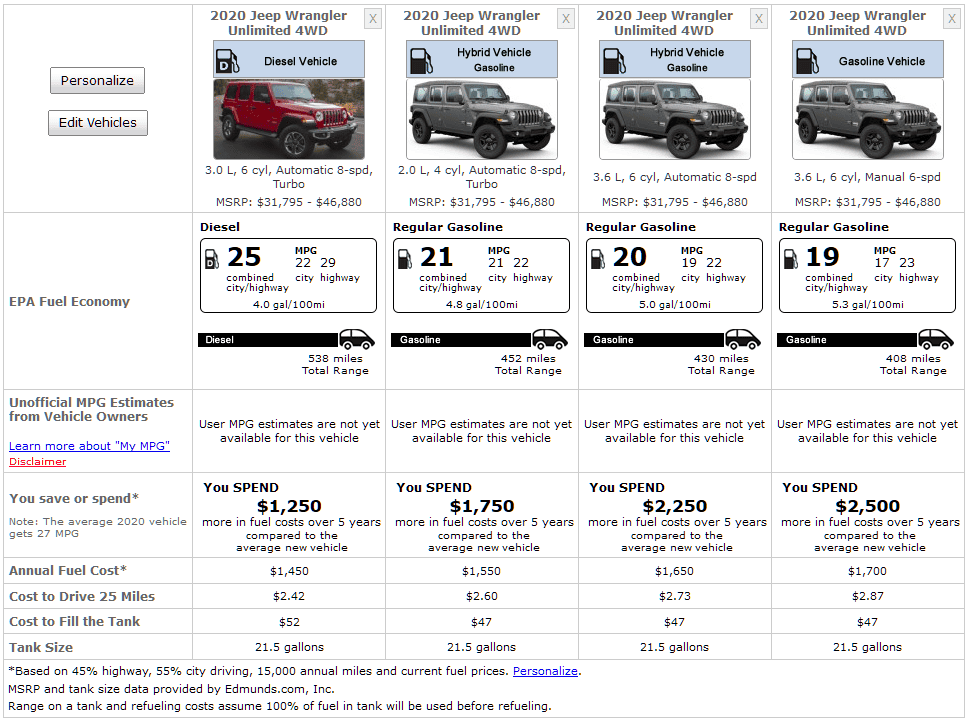Click the pump icon beside 21 combined MPG

405,259
